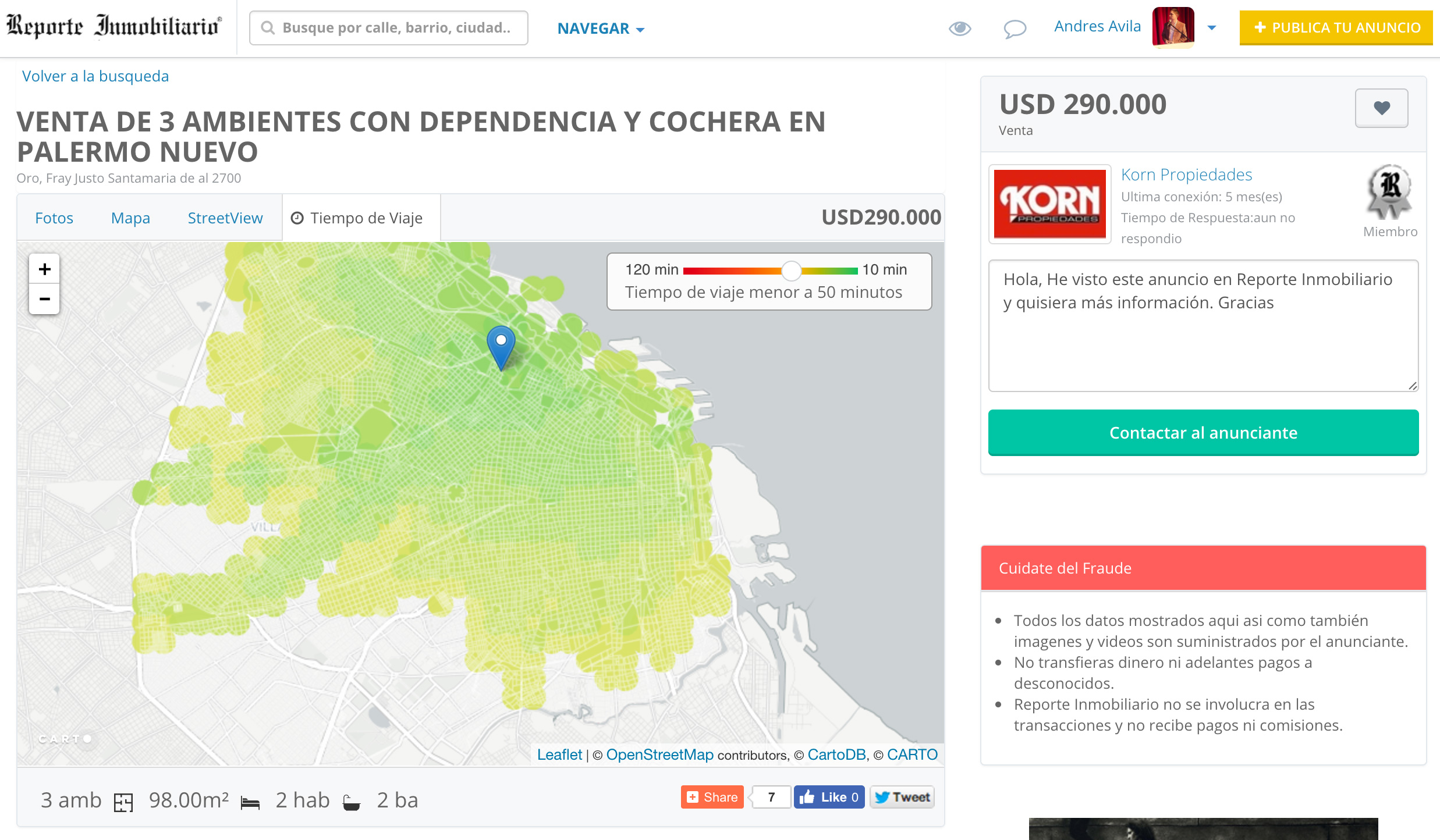Zoom into the map with the plus icon
Screen dimensions: 1440x840
click(44, 269)
